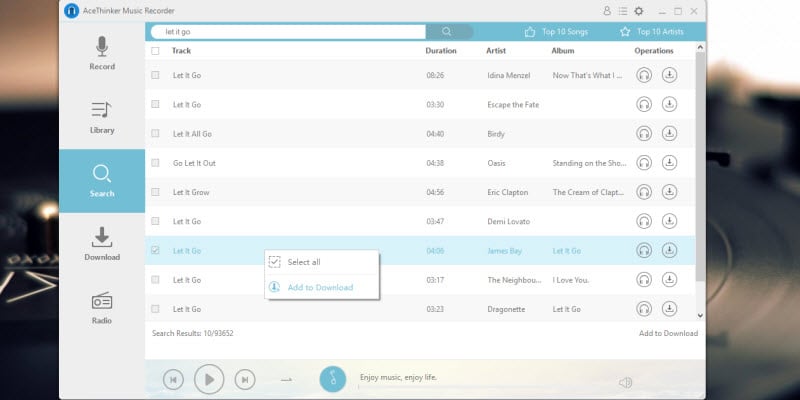Image resolution: width=800 pixels, height=400 pixels.
Task: Uncheck the James Bay track checkbox
Action: tap(155, 251)
